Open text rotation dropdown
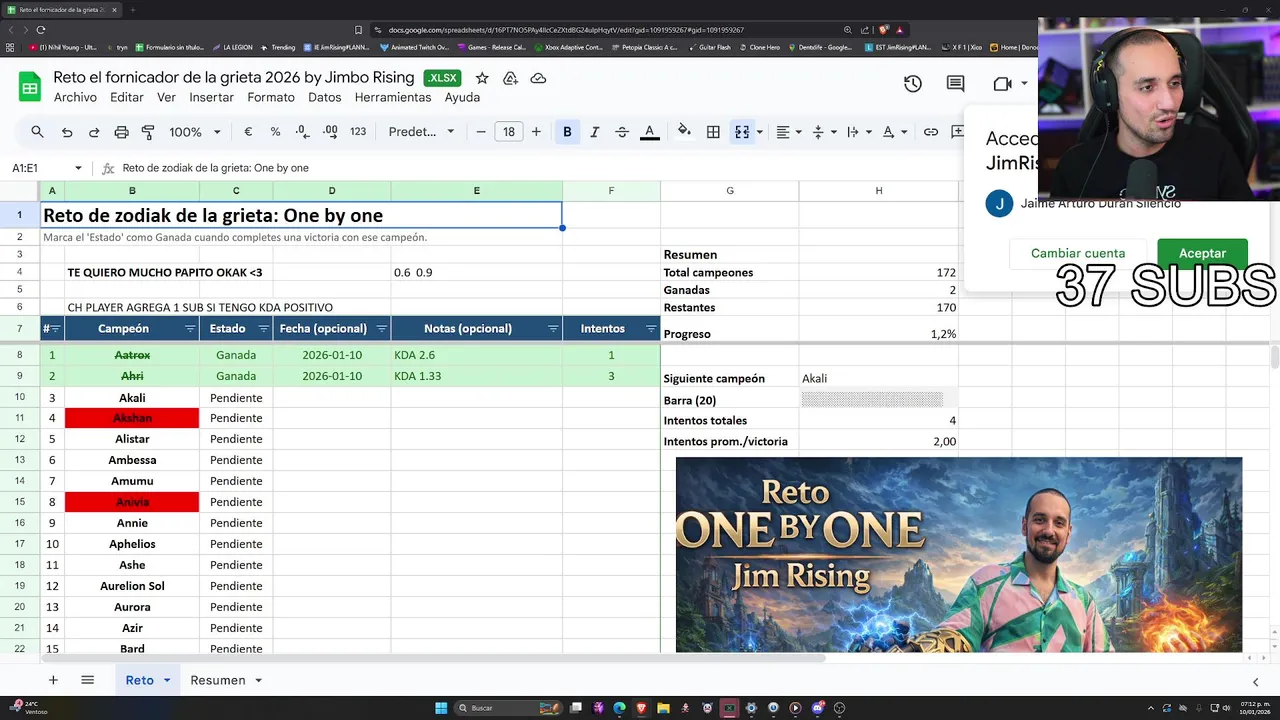 [x=894, y=132]
